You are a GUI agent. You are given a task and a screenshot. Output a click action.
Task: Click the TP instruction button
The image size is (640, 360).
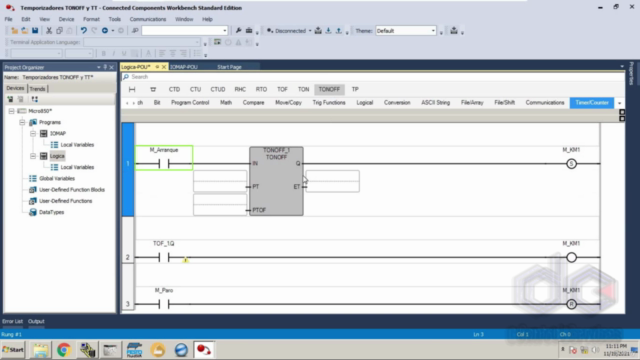point(355,89)
